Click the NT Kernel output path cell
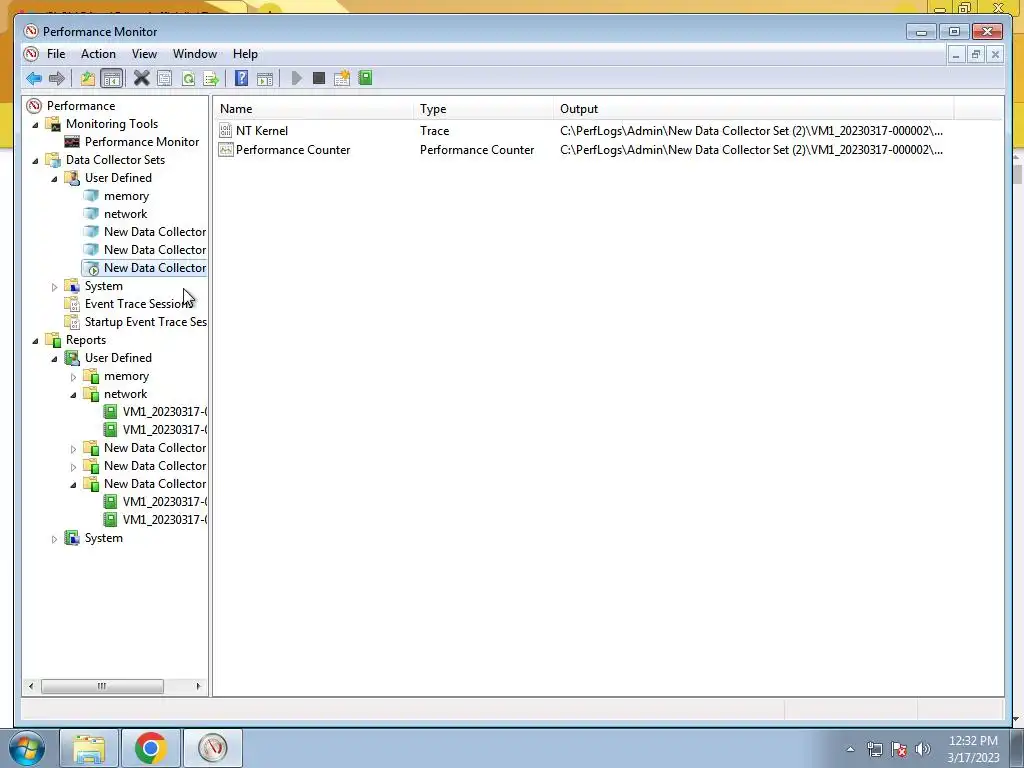 coord(751,131)
